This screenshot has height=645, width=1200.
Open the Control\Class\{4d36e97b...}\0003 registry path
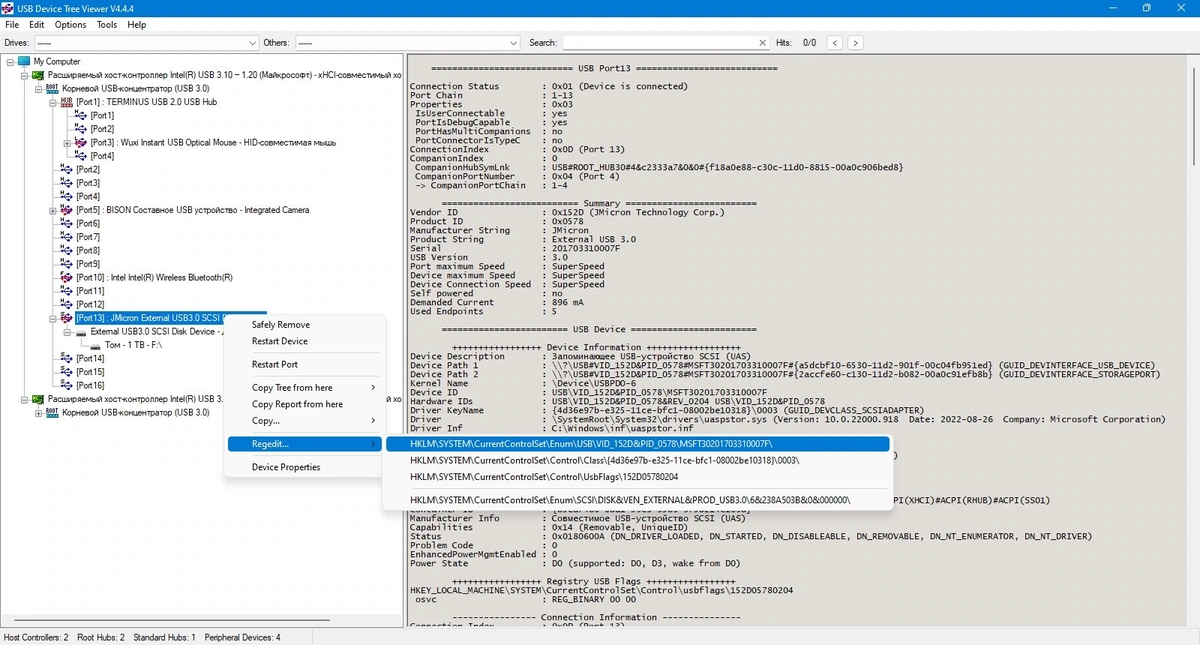pyautogui.click(x=638, y=460)
